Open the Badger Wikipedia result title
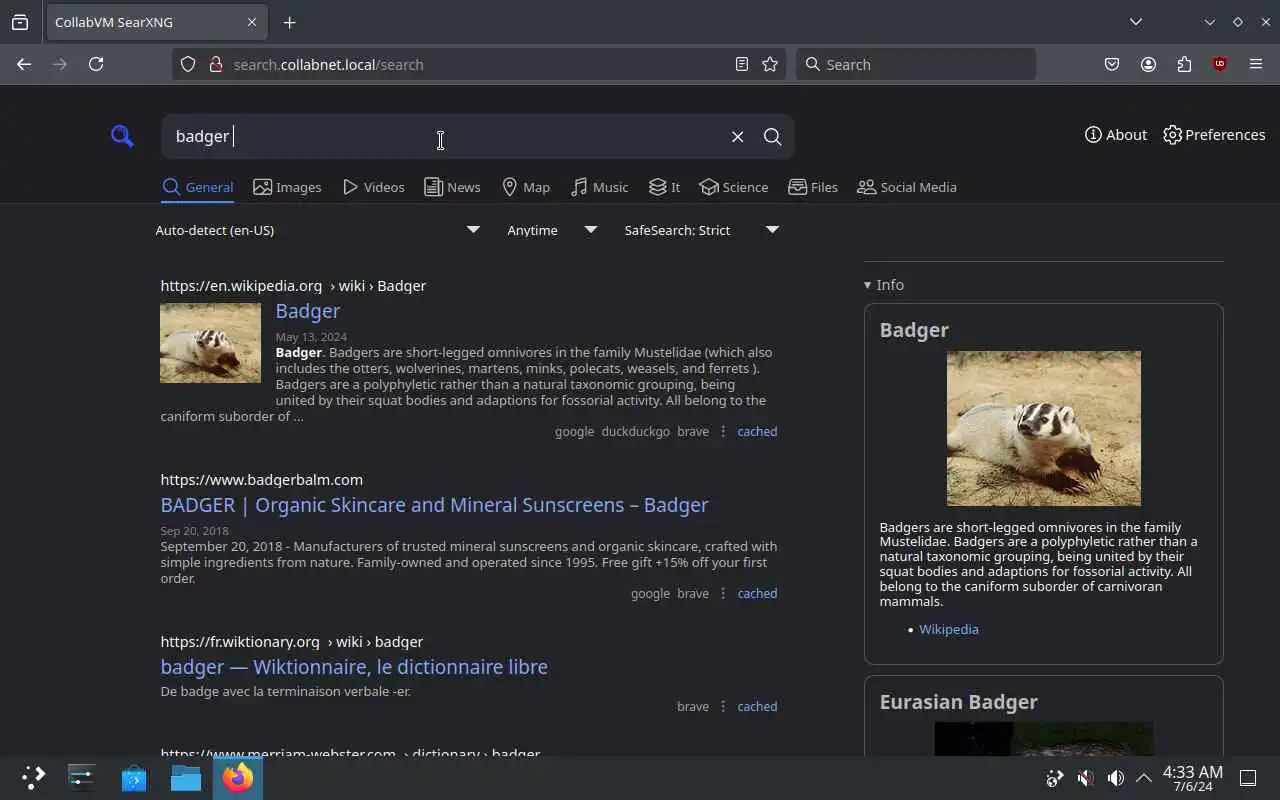Image resolution: width=1280 pixels, height=800 pixels. (x=308, y=311)
